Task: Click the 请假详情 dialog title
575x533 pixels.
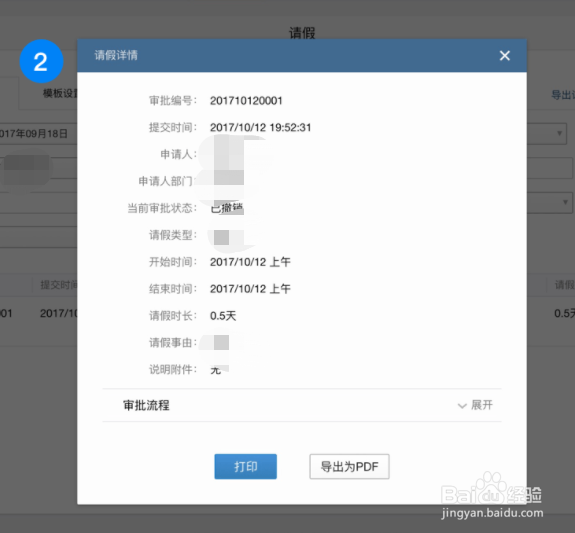Action: [x=116, y=55]
